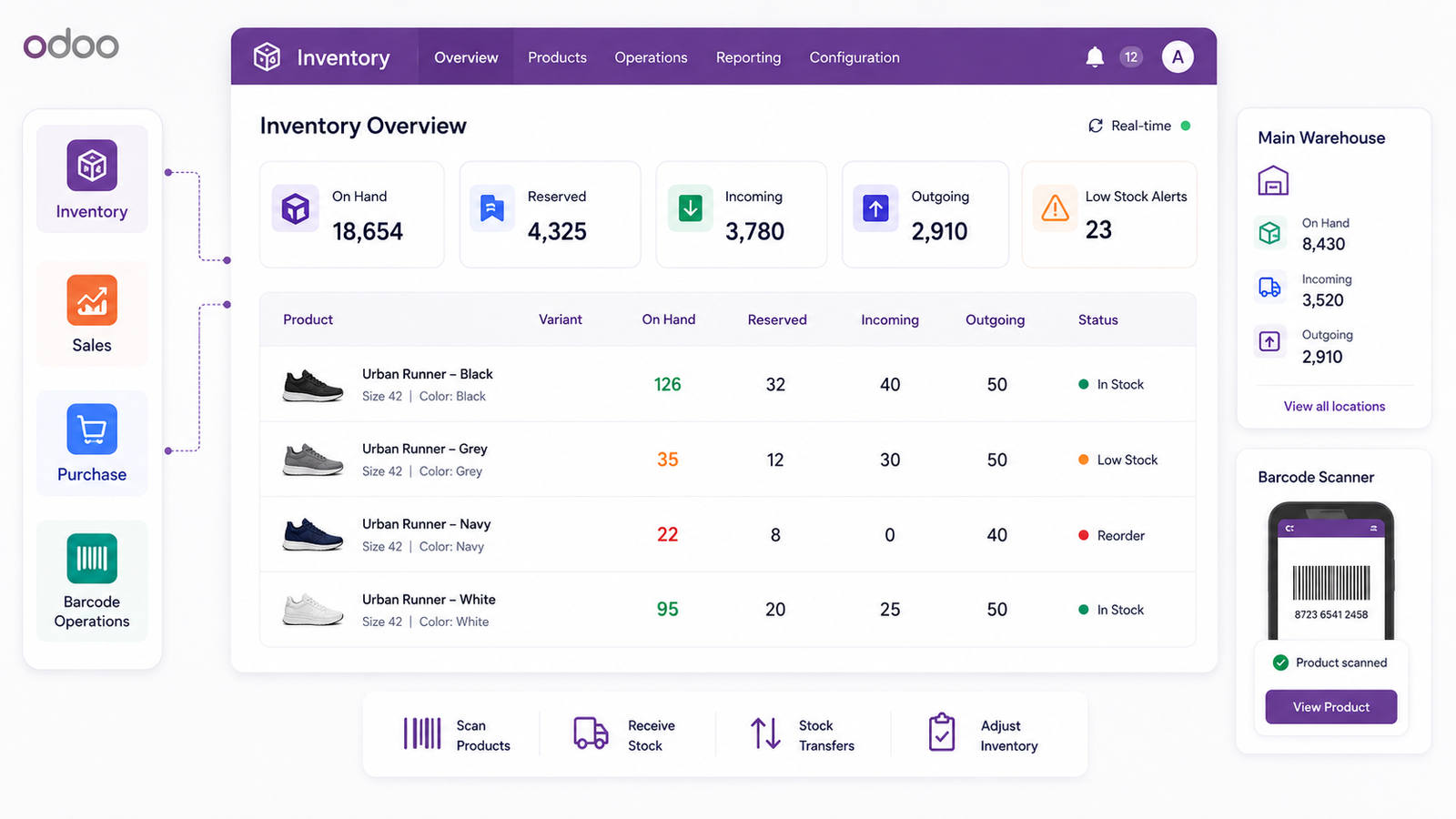The width and height of the screenshot is (1456, 819).
Task: Open the Purchase cart icon
Action: 92,429
